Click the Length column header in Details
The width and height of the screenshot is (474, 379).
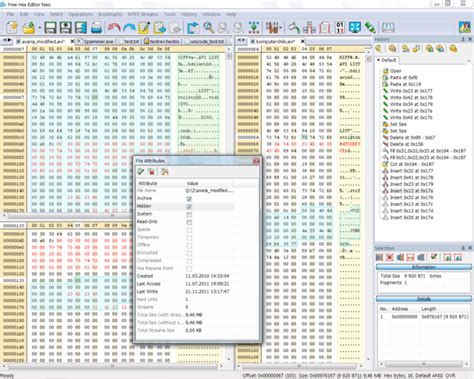tap(429, 309)
